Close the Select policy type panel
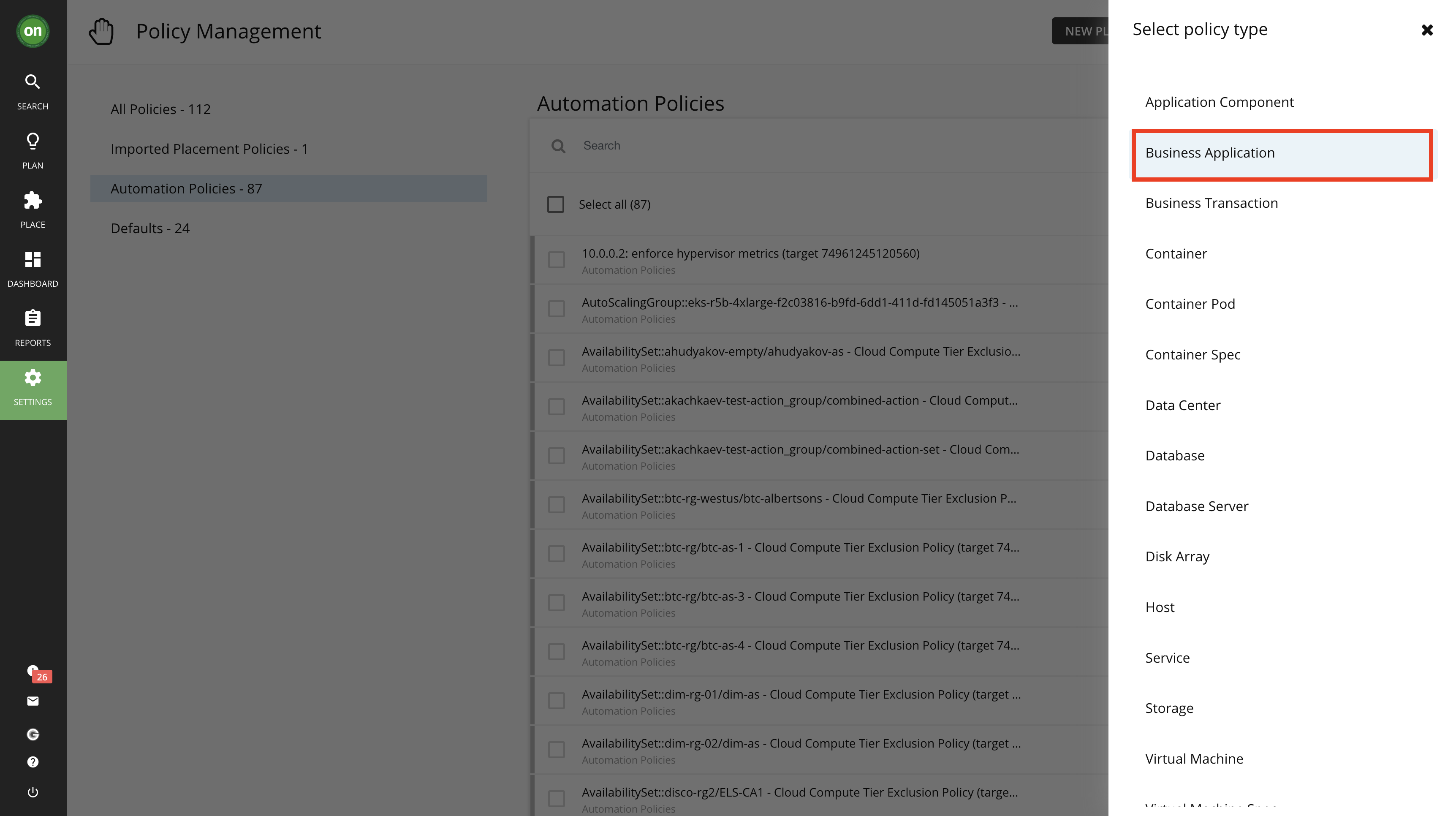The width and height of the screenshot is (1456, 816). point(1426,30)
